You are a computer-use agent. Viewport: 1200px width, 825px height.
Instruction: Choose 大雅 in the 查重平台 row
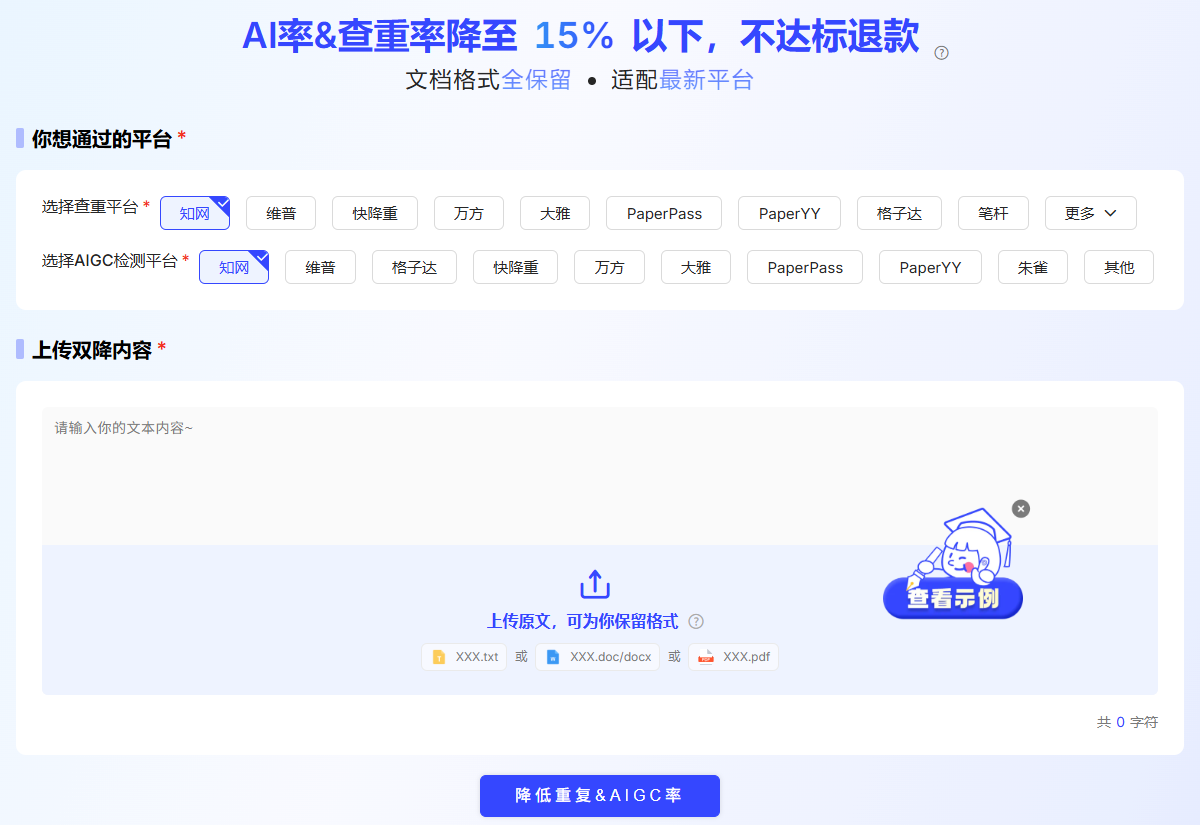[x=555, y=213]
